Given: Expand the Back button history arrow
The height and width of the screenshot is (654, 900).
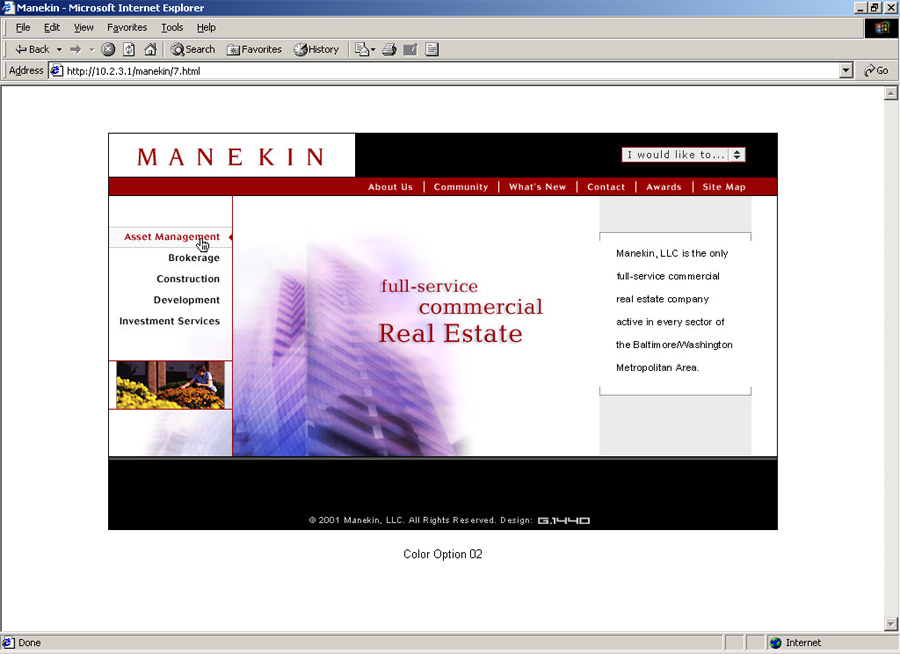Looking at the screenshot, I should 59,49.
